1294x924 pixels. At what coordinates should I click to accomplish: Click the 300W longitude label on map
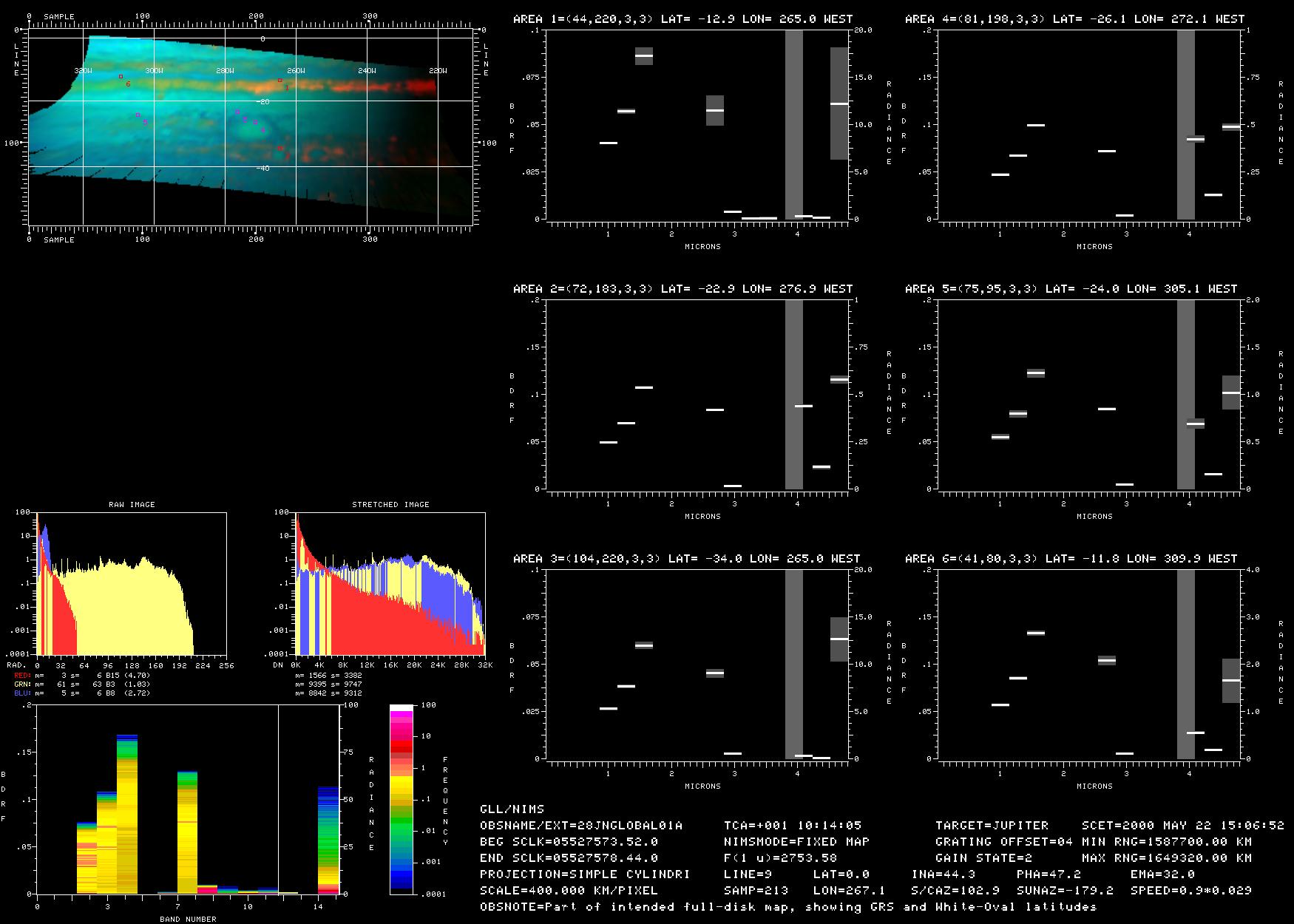point(154,71)
